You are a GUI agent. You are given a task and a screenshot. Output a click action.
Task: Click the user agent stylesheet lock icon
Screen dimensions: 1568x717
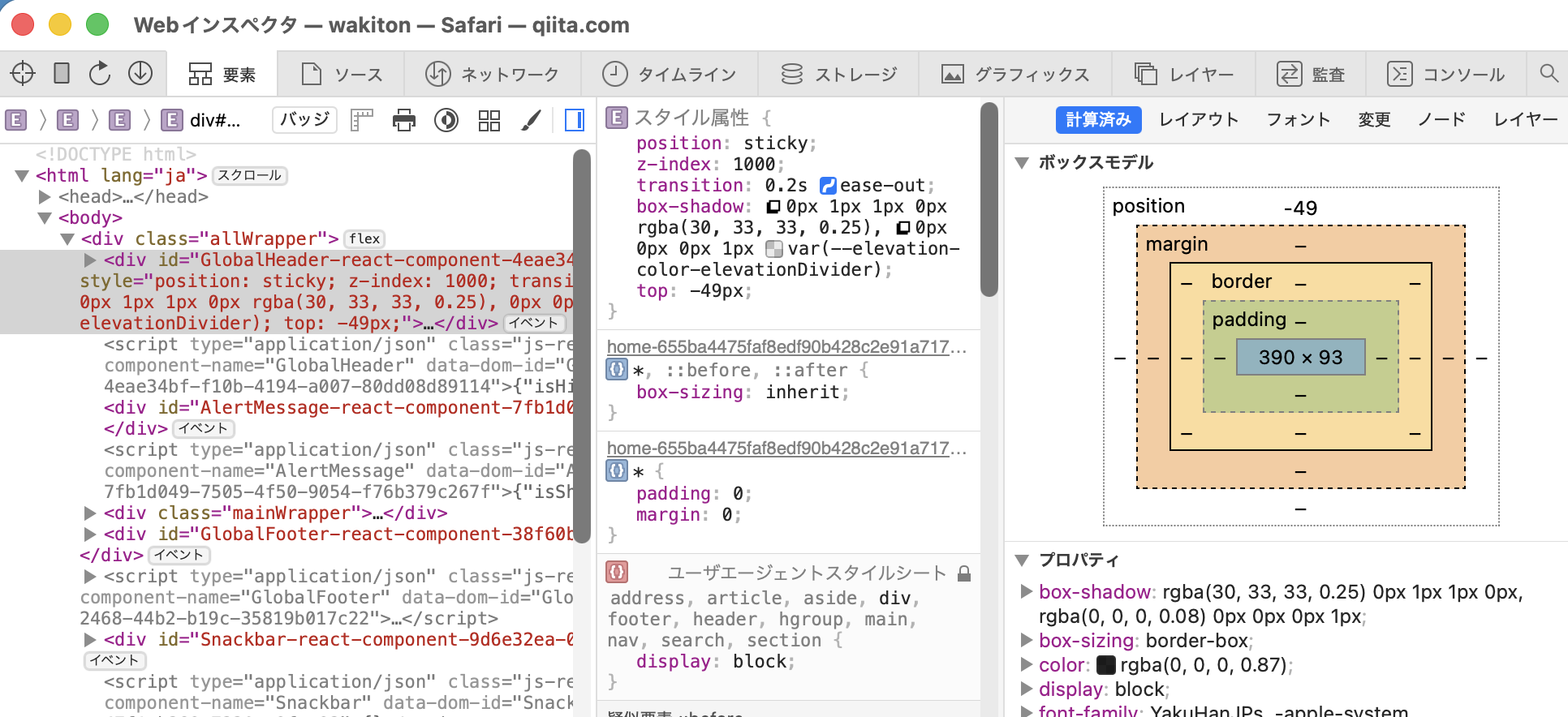(964, 573)
